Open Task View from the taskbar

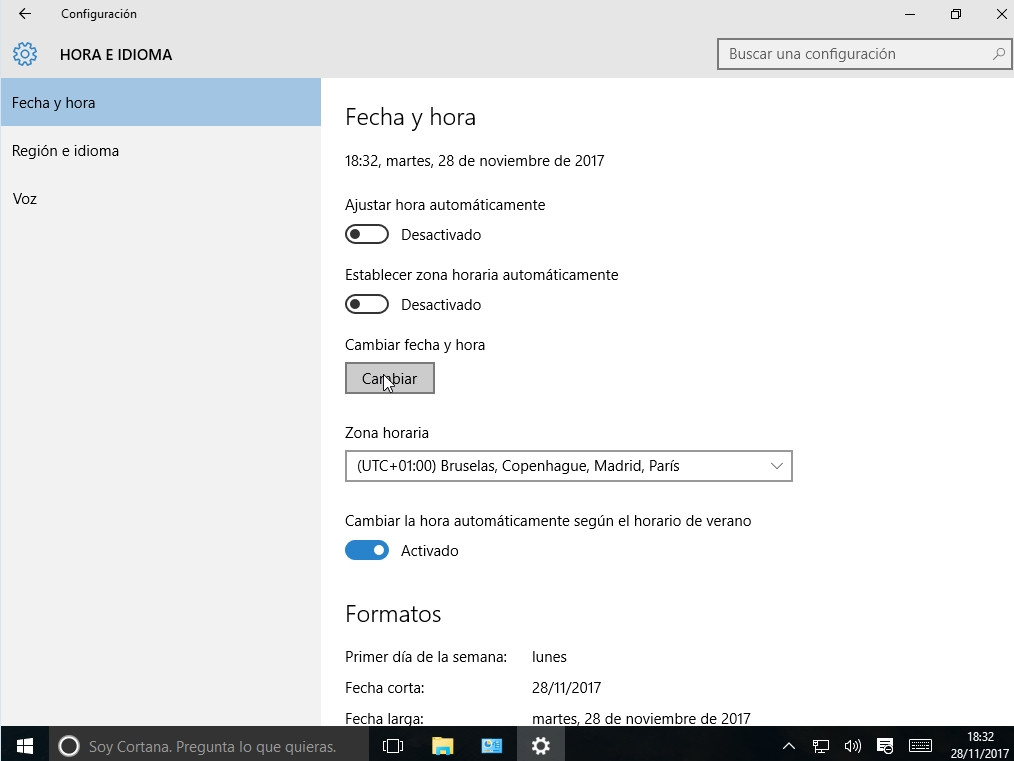coord(393,745)
